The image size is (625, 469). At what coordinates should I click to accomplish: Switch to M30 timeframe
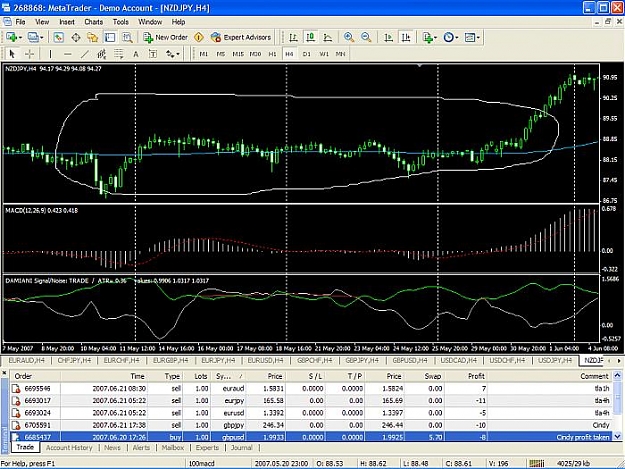255,54
